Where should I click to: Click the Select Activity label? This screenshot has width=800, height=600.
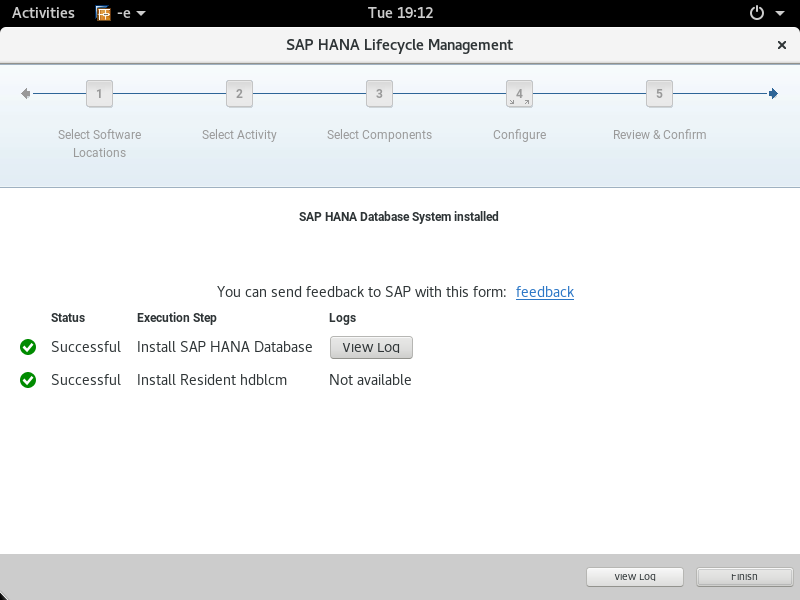[239, 135]
